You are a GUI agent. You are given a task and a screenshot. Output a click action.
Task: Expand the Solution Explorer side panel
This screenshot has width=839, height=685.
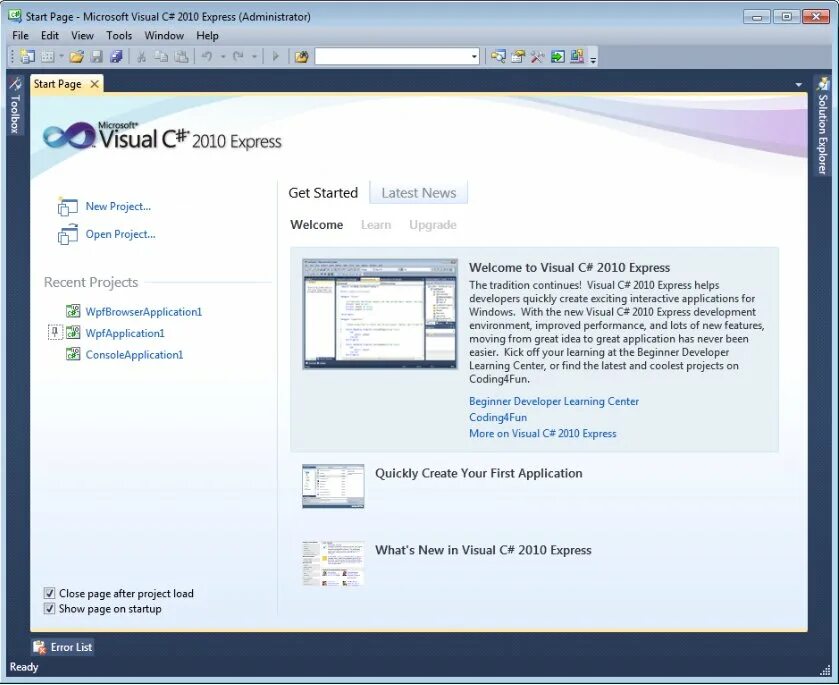(823, 126)
